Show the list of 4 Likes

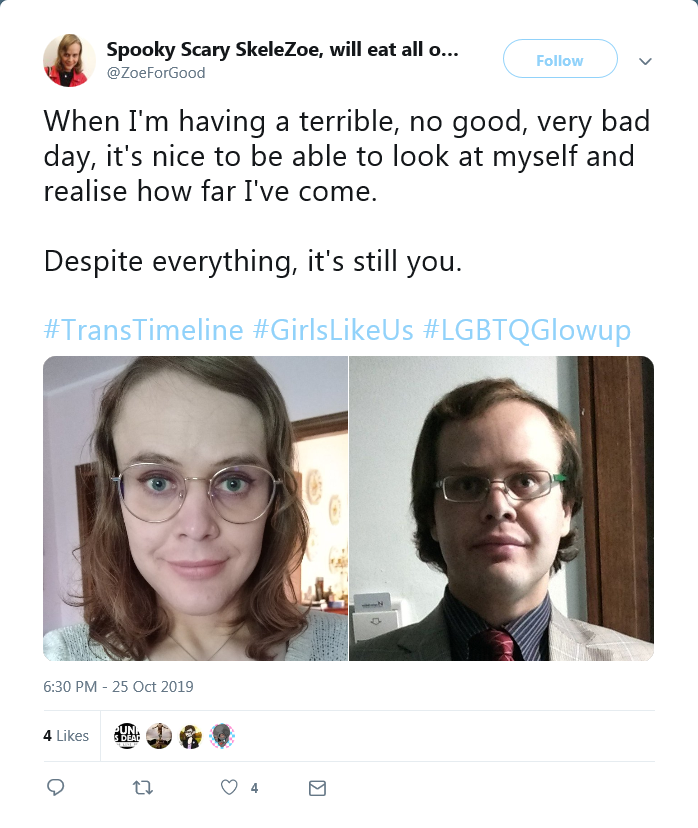(x=66, y=736)
